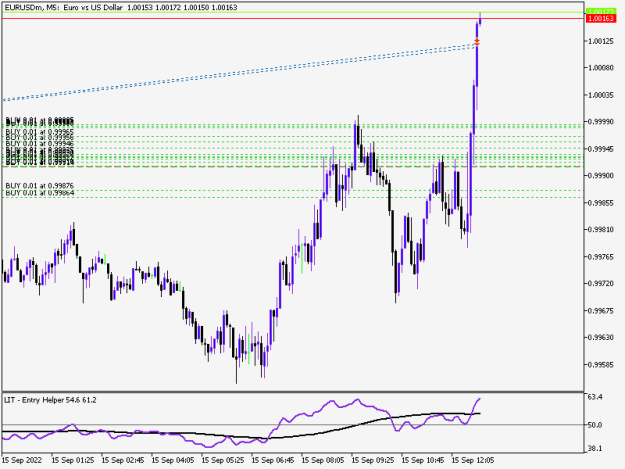
Task: Click the 0.99585 price axis value
Action: tap(601, 365)
